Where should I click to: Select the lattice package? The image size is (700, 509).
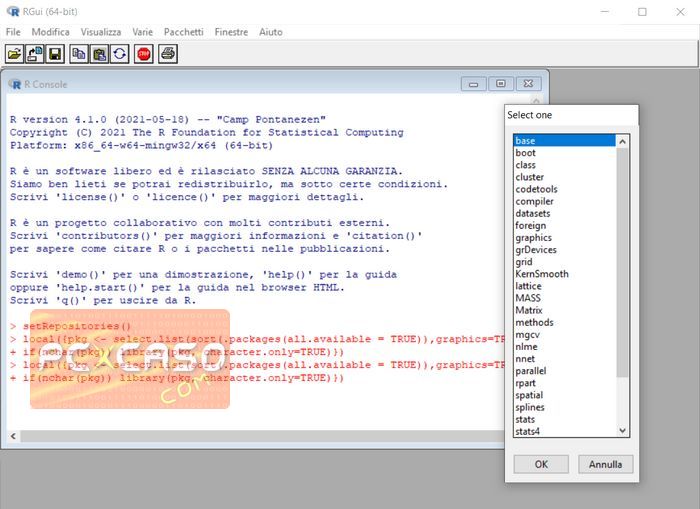pos(564,286)
